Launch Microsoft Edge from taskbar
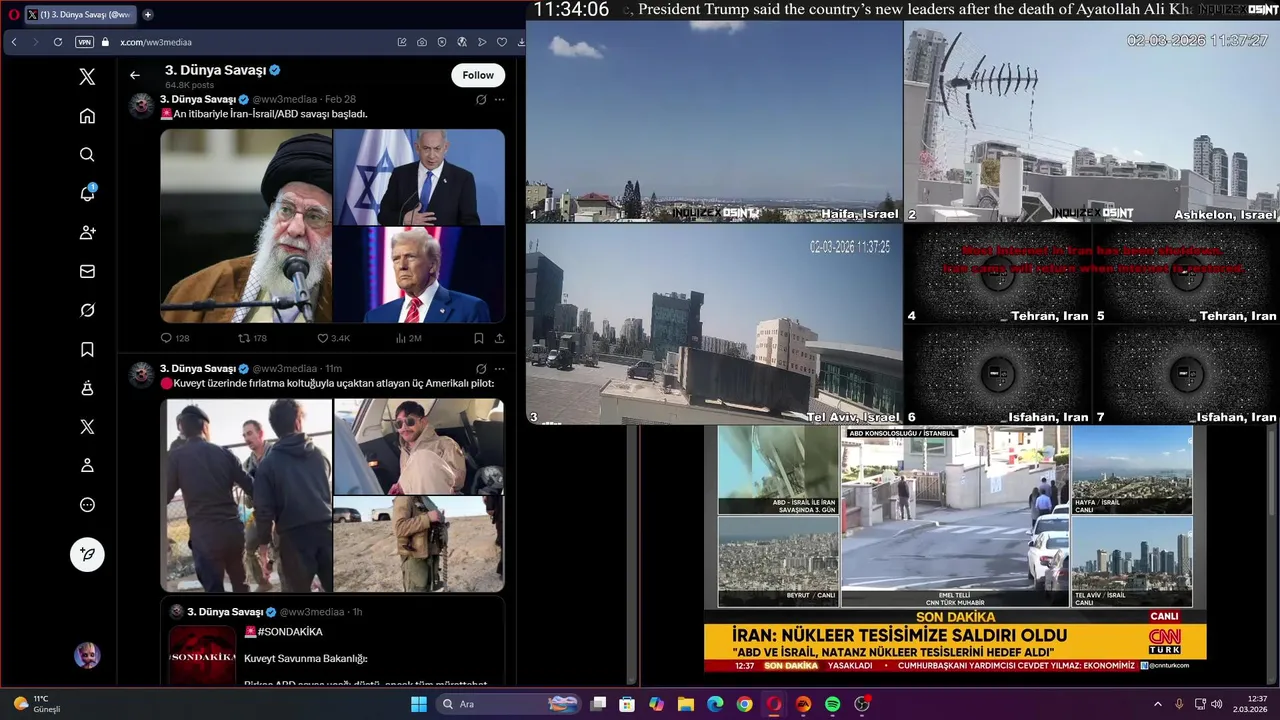 point(715,704)
